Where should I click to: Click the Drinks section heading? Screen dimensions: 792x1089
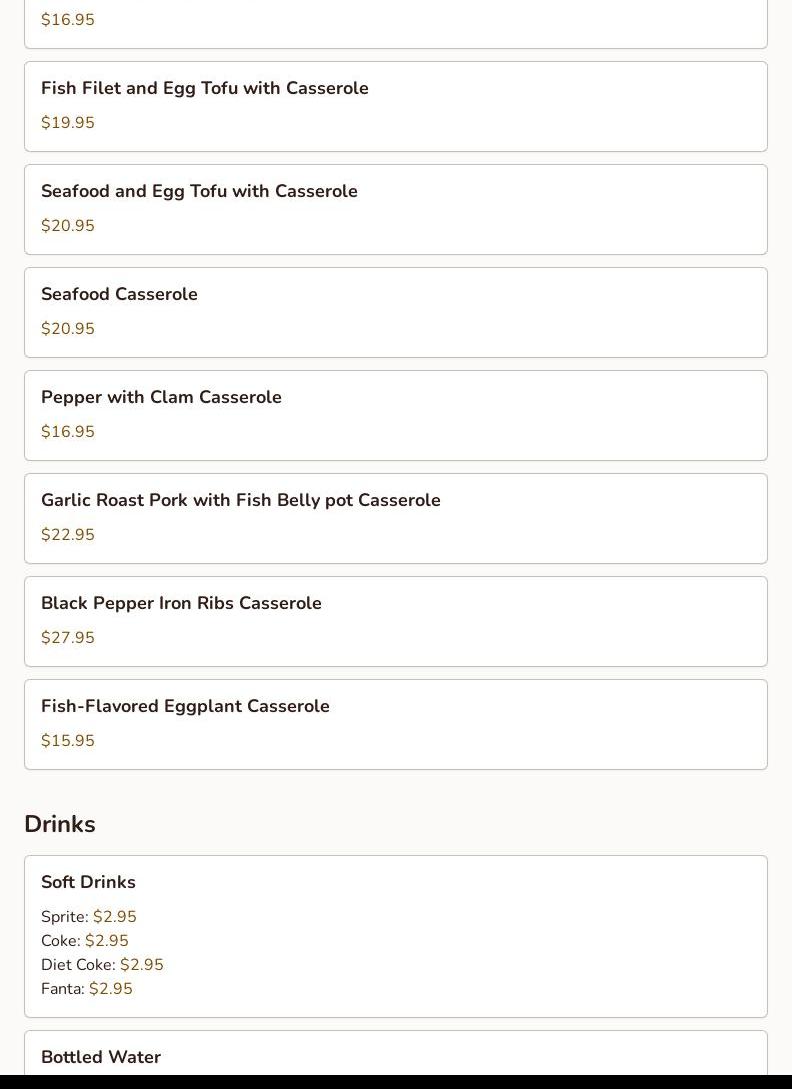pos(60,824)
